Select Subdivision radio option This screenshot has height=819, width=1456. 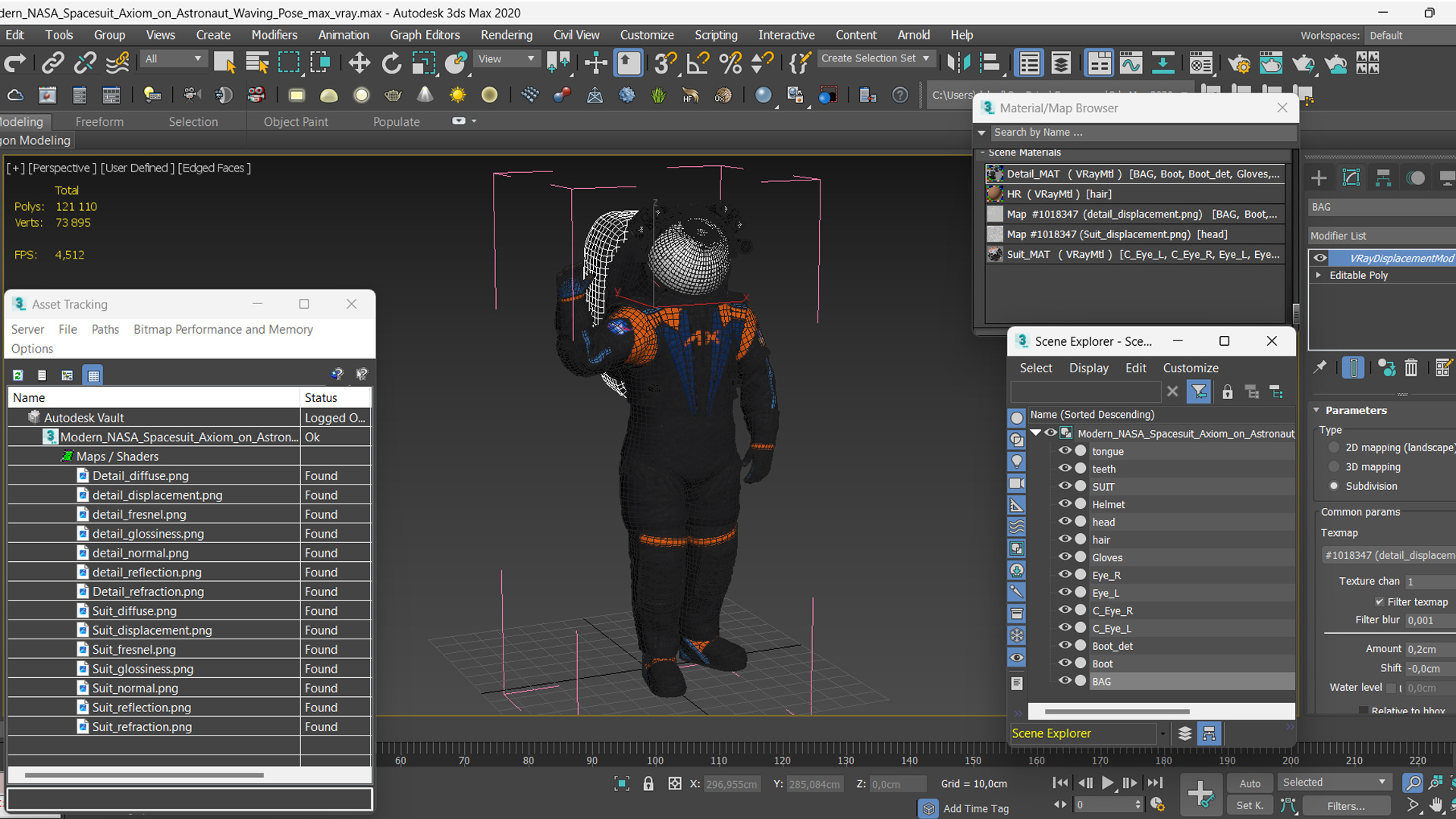point(1334,486)
